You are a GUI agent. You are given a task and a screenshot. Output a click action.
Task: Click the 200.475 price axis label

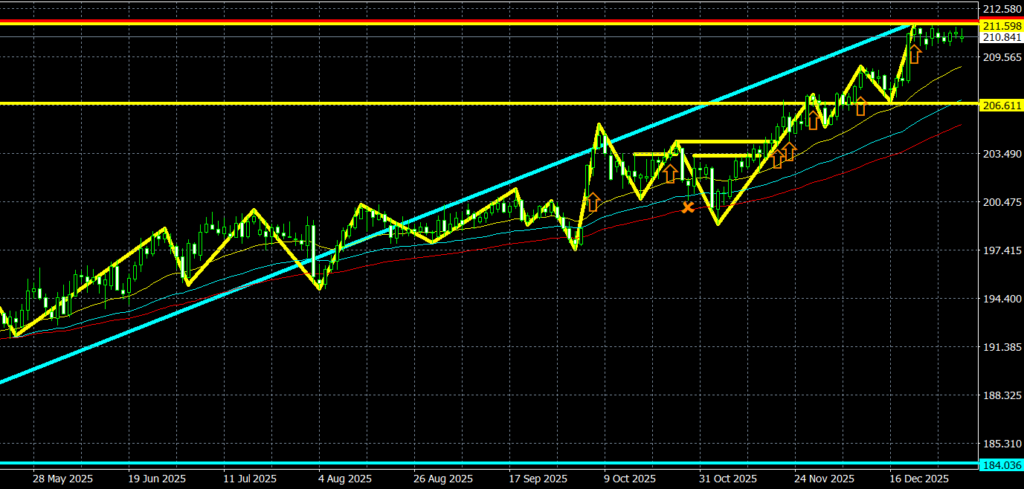[x=1001, y=203]
